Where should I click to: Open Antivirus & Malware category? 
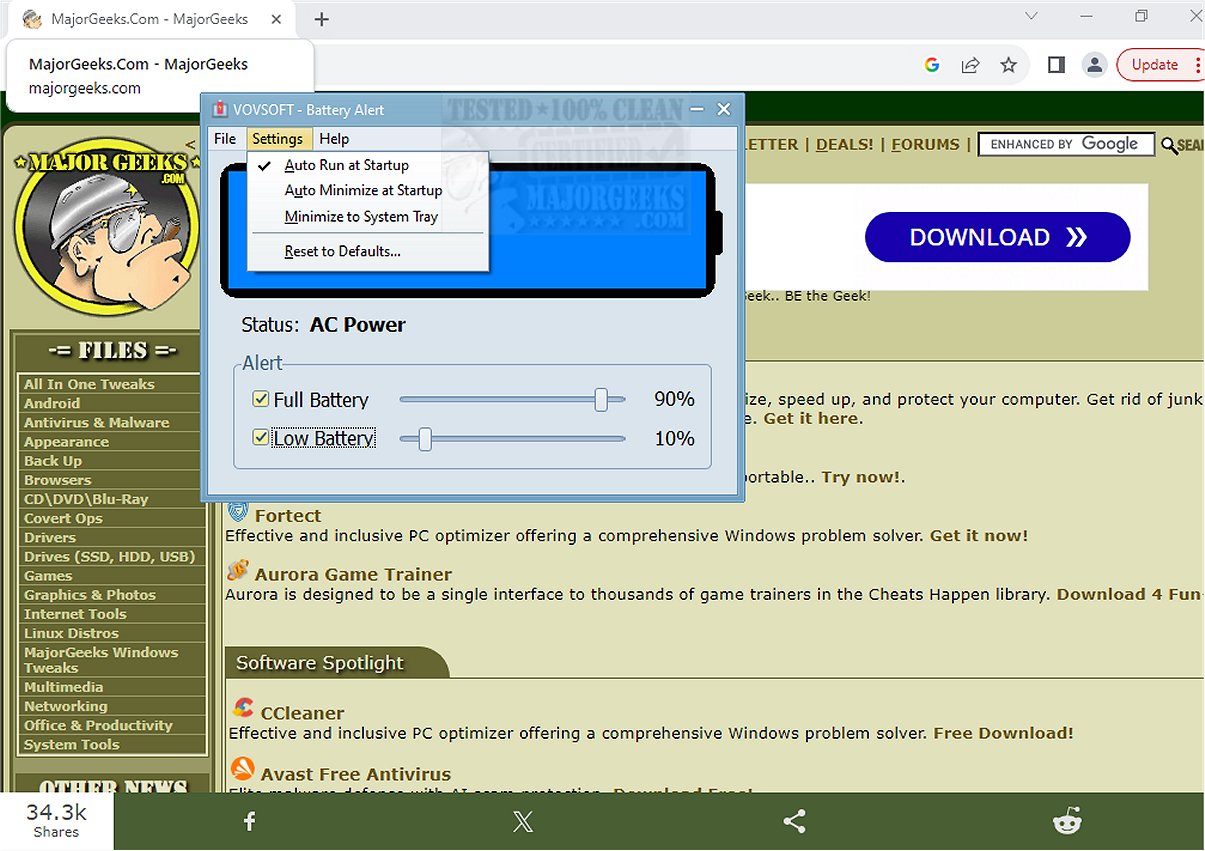(96, 422)
